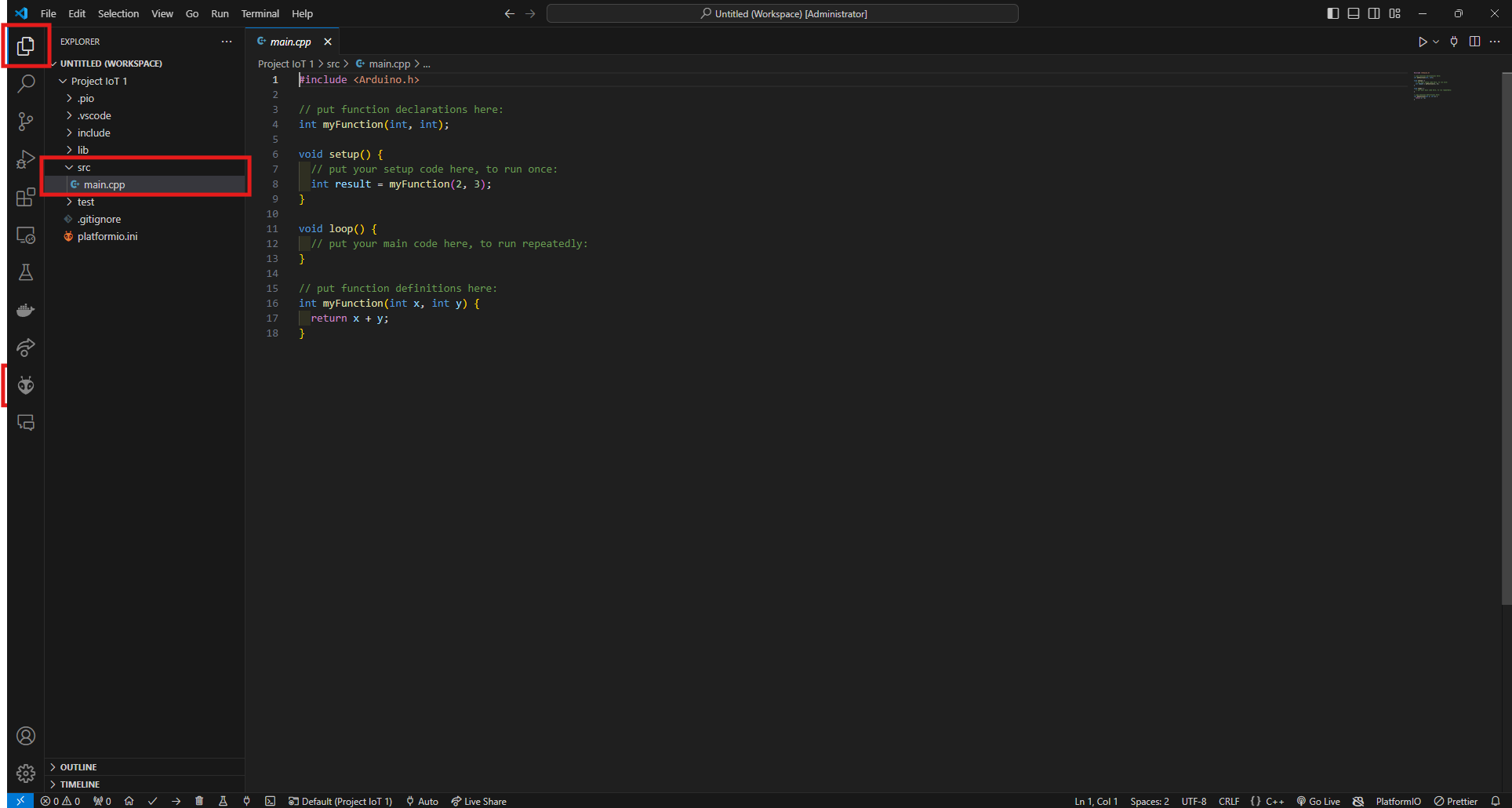Open the remote window indicator in status bar
This screenshot has height=808, width=1512.
tap(20, 801)
